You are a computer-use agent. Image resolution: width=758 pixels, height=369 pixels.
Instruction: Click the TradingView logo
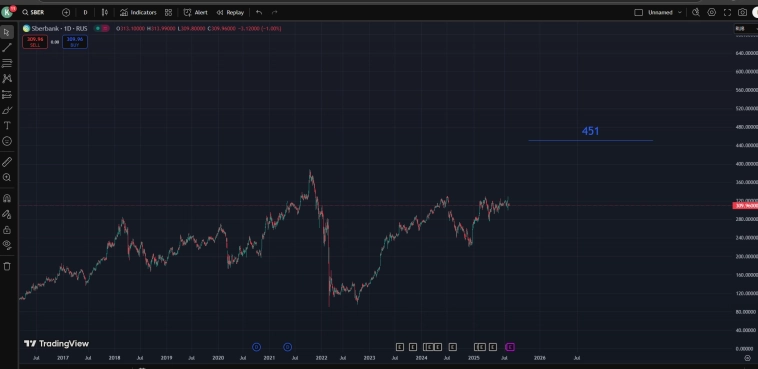(x=56, y=344)
